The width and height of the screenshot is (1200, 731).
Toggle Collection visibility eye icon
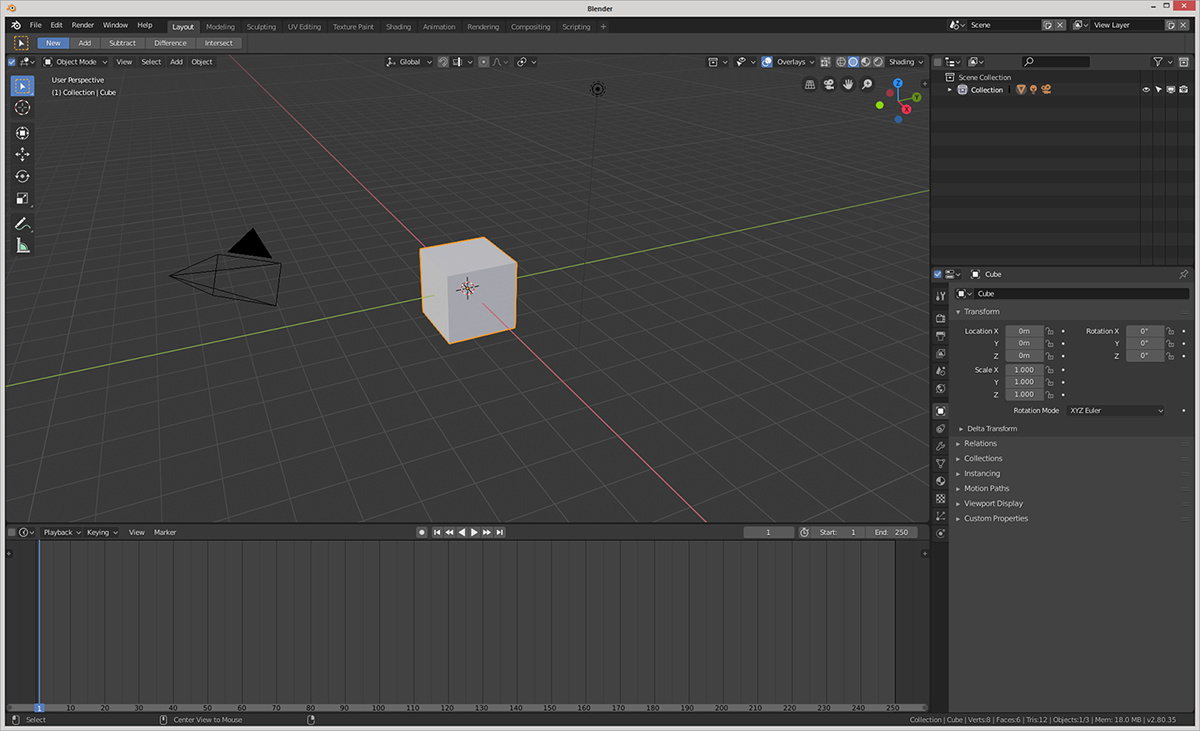pyautogui.click(x=1146, y=90)
